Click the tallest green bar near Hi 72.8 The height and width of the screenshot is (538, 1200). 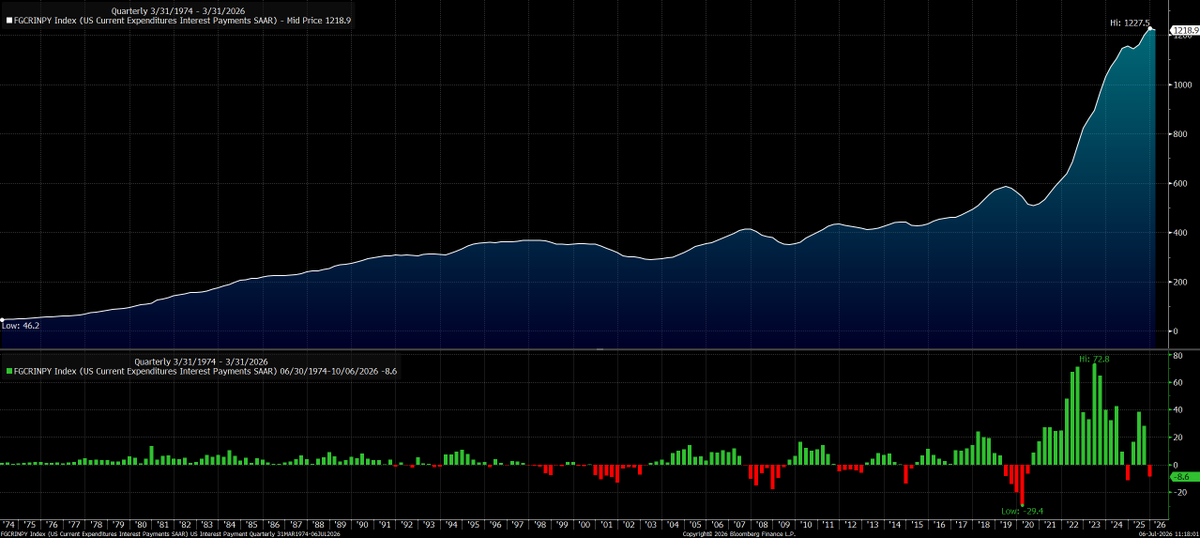click(x=1094, y=414)
